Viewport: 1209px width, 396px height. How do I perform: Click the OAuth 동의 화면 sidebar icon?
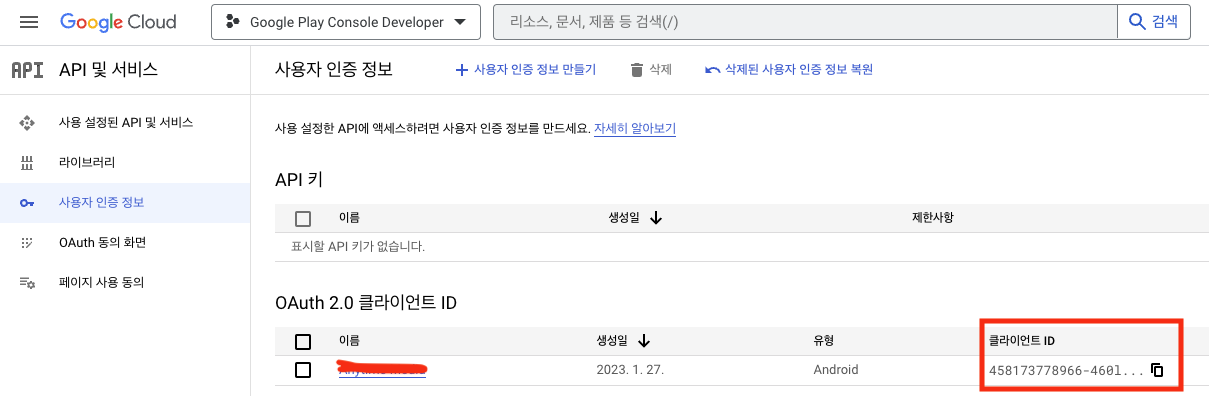28,243
